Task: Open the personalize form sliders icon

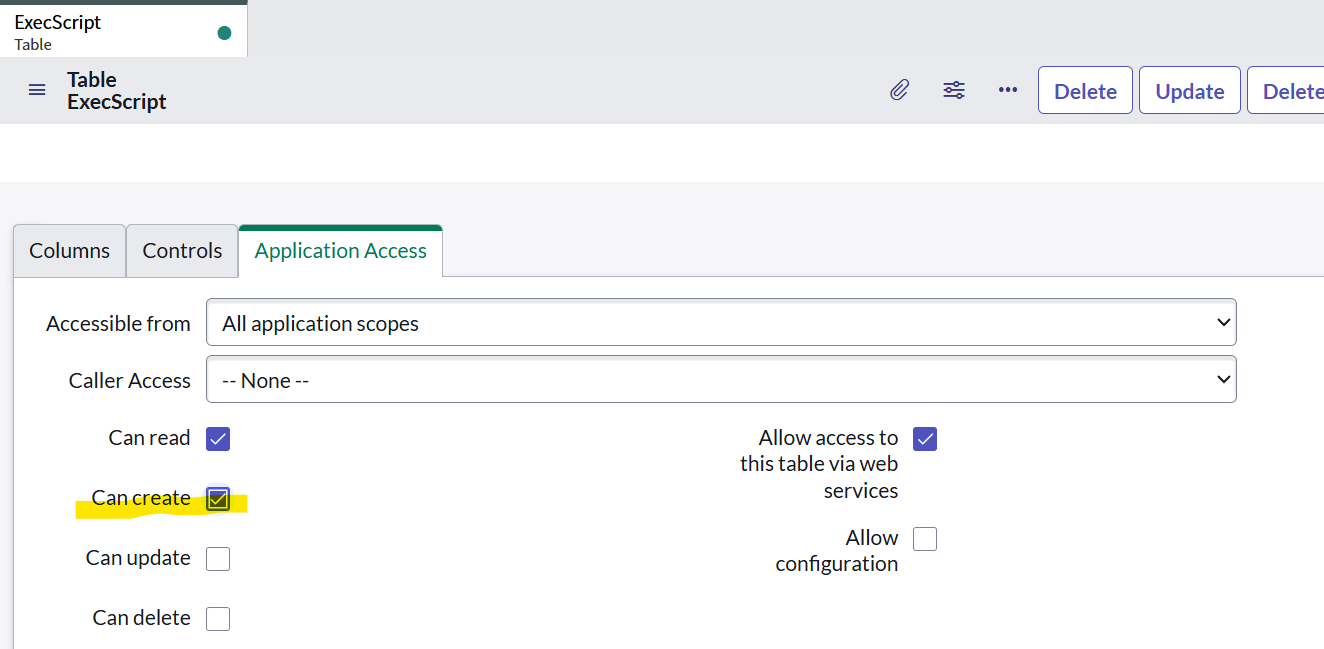Action: pos(954,90)
